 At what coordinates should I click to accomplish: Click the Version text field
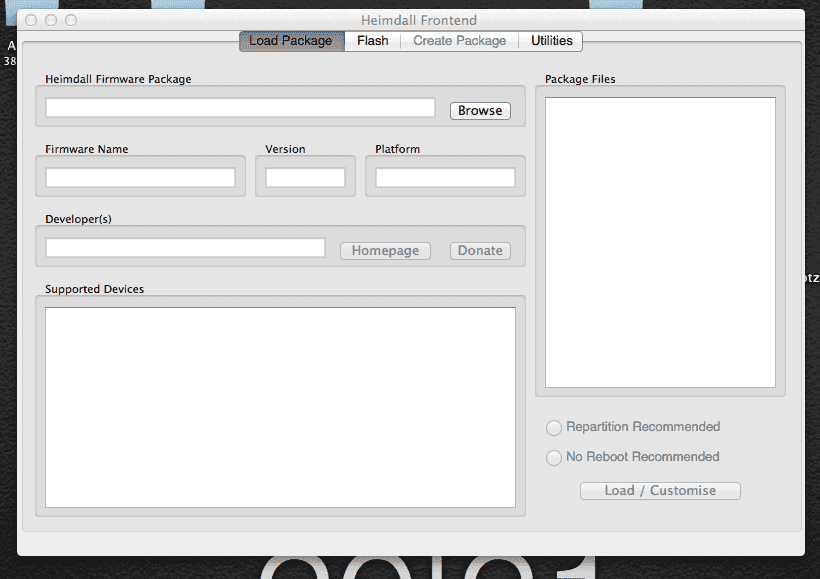pos(305,178)
